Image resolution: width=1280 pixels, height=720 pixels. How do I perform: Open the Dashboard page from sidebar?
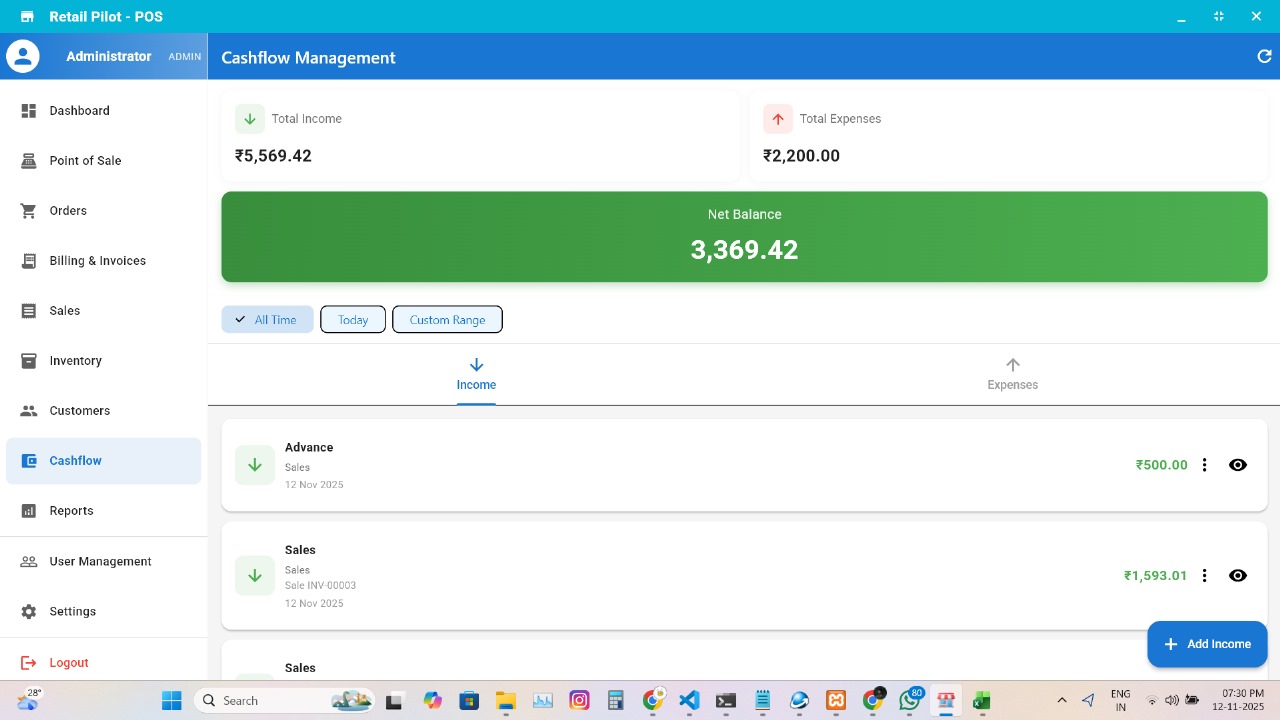click(x=79, y=111)
